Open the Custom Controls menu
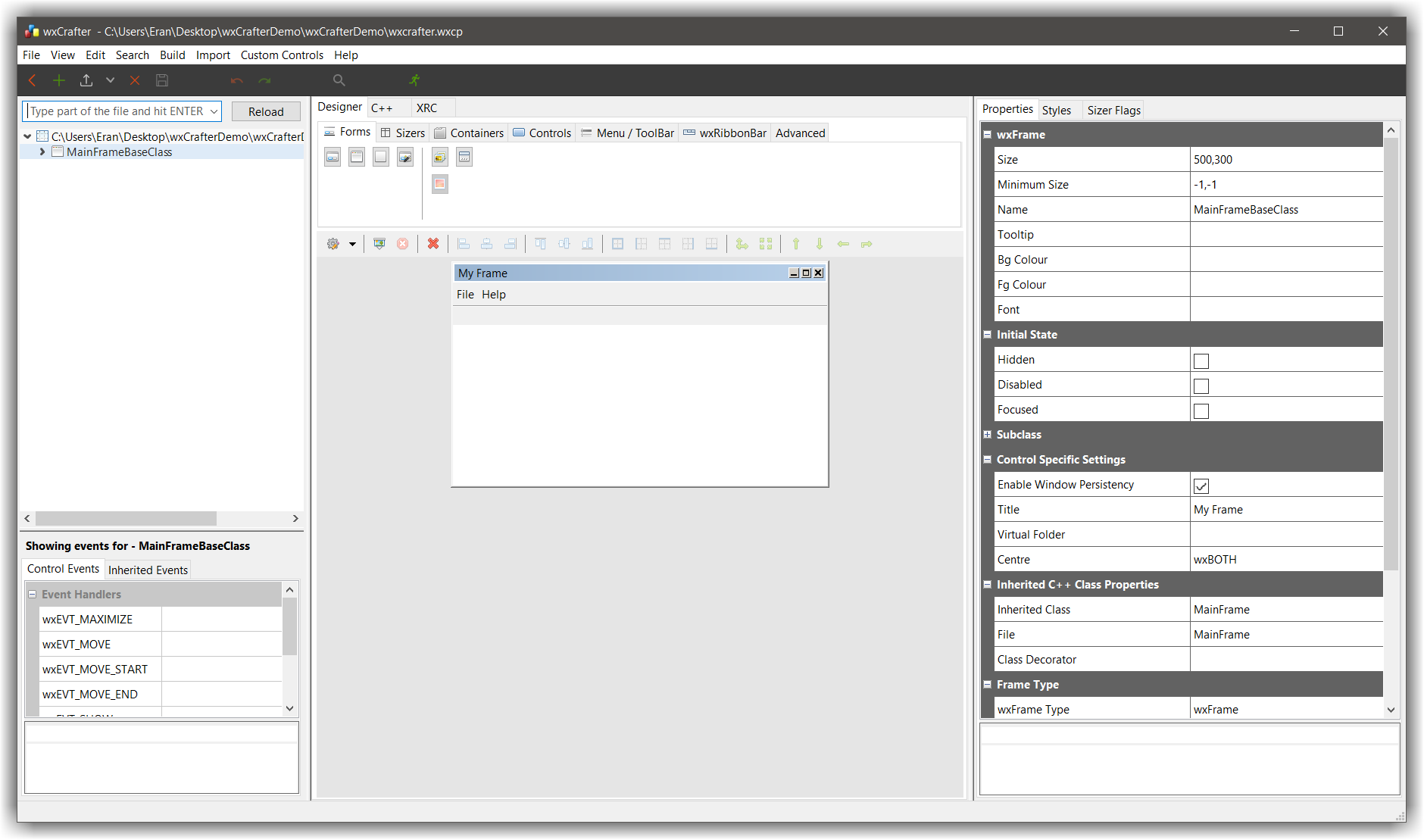Viewport: 1424px width, 840px height. 282,55
